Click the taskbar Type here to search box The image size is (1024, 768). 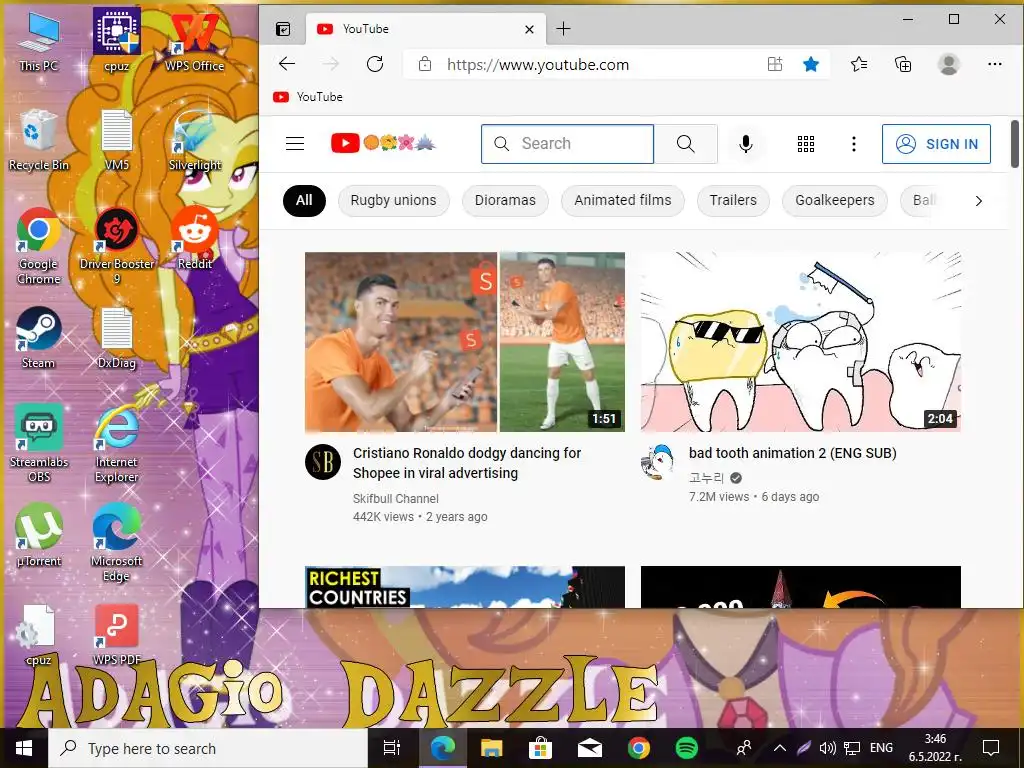(208, 748)
